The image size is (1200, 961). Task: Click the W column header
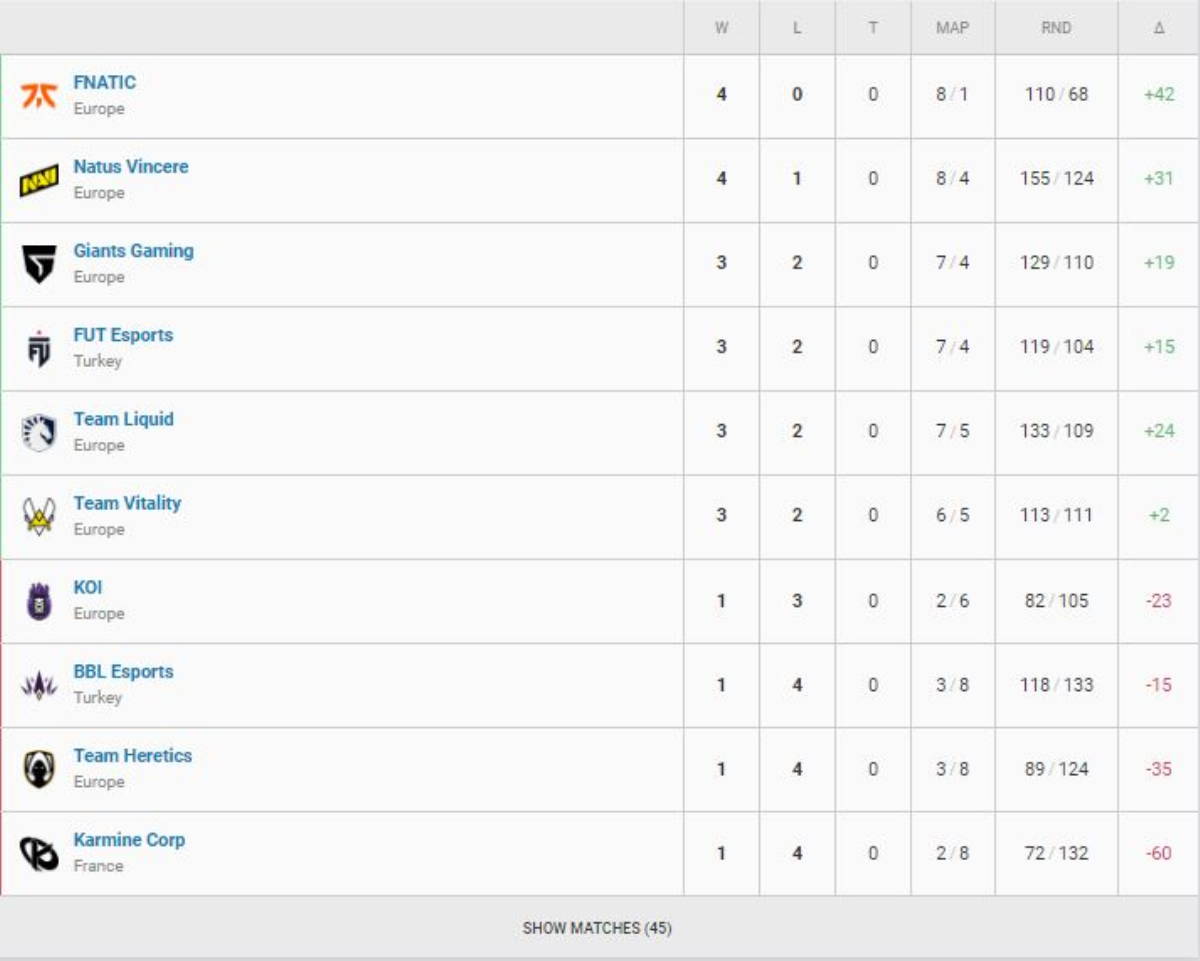pos(721,28)
